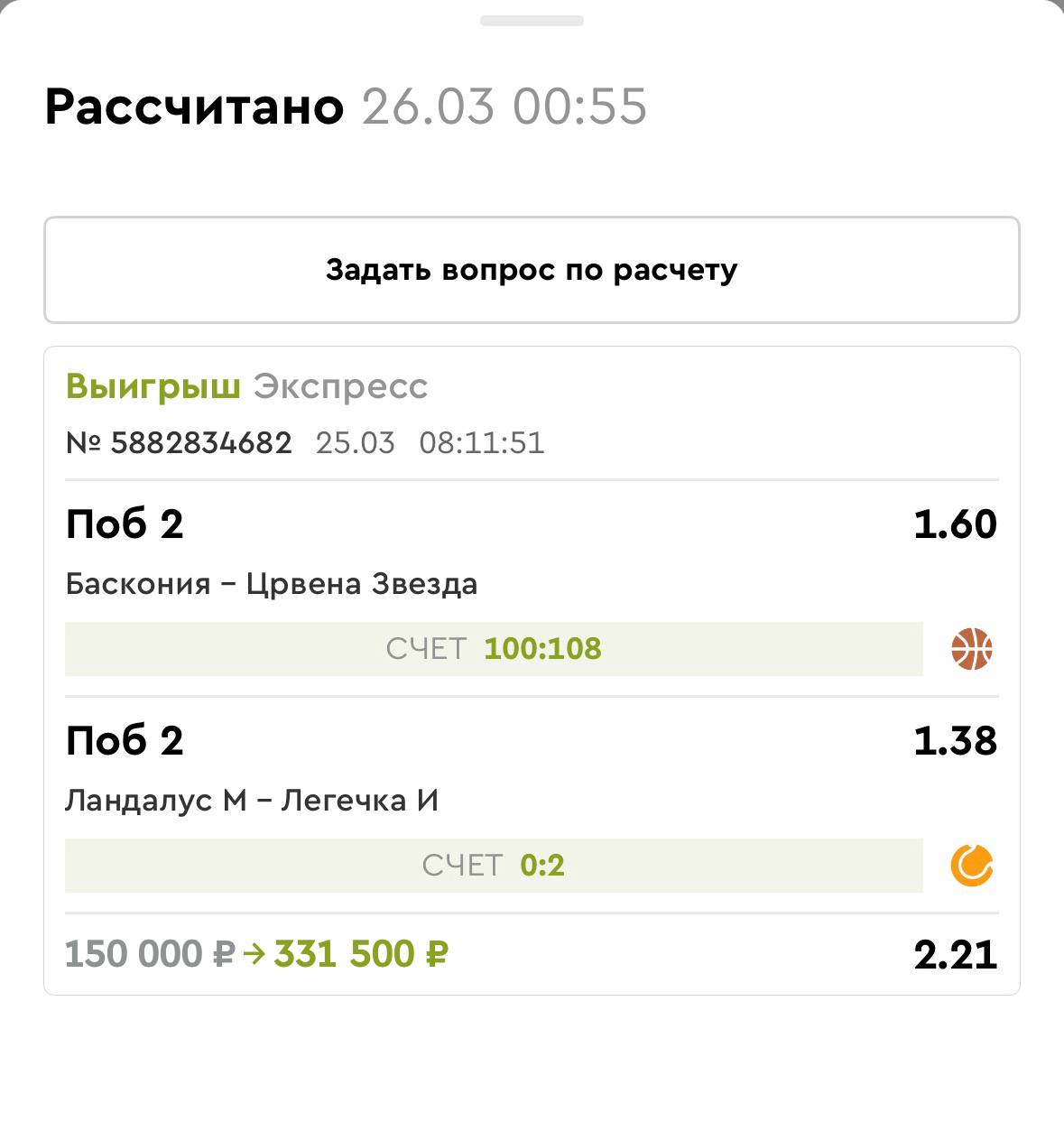The image size is (1064, 1131).
Task: Click the bet placement time 08:11:51
Action: (482, 443)
